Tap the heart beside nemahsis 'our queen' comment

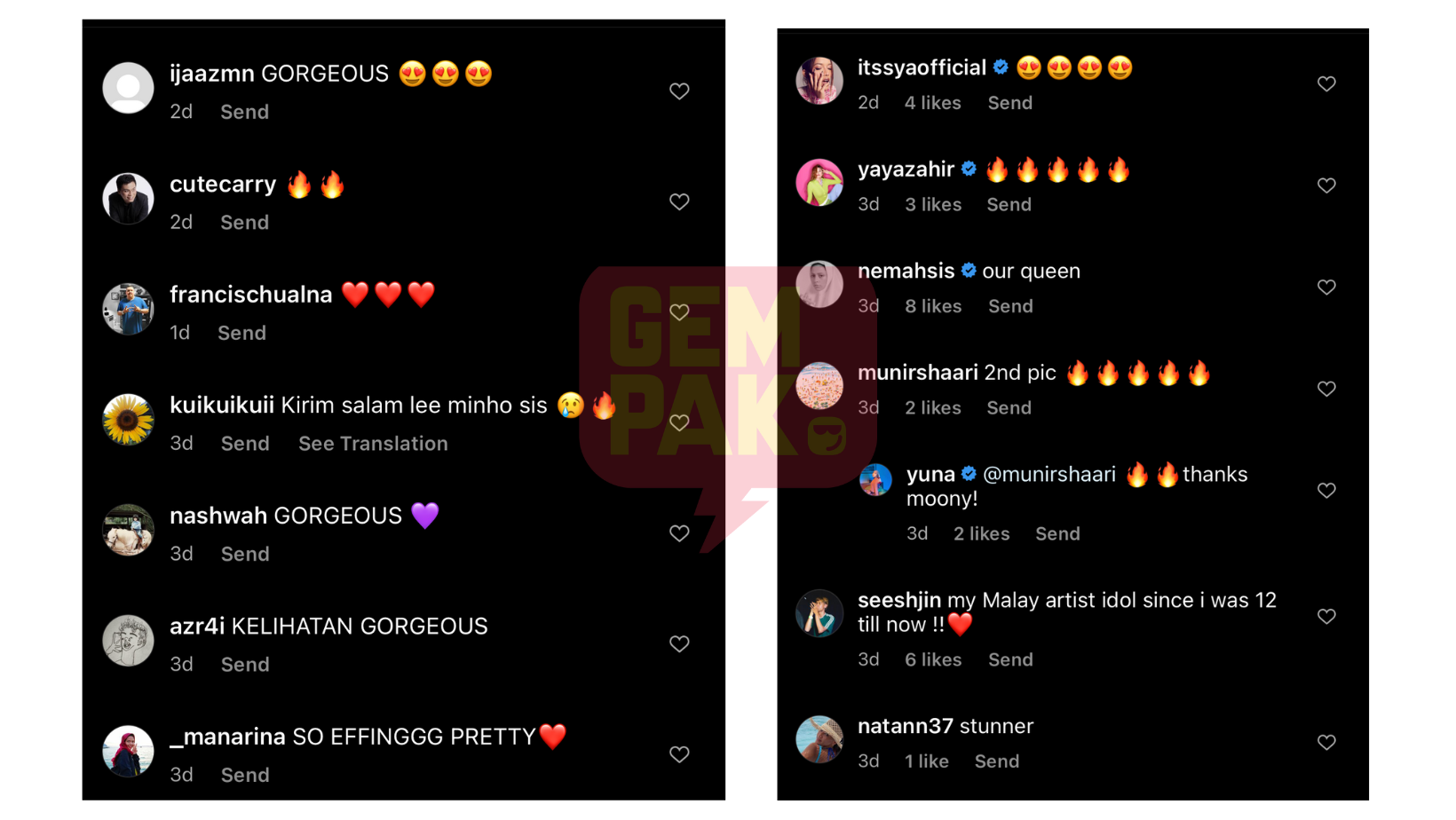(1326, 288)
